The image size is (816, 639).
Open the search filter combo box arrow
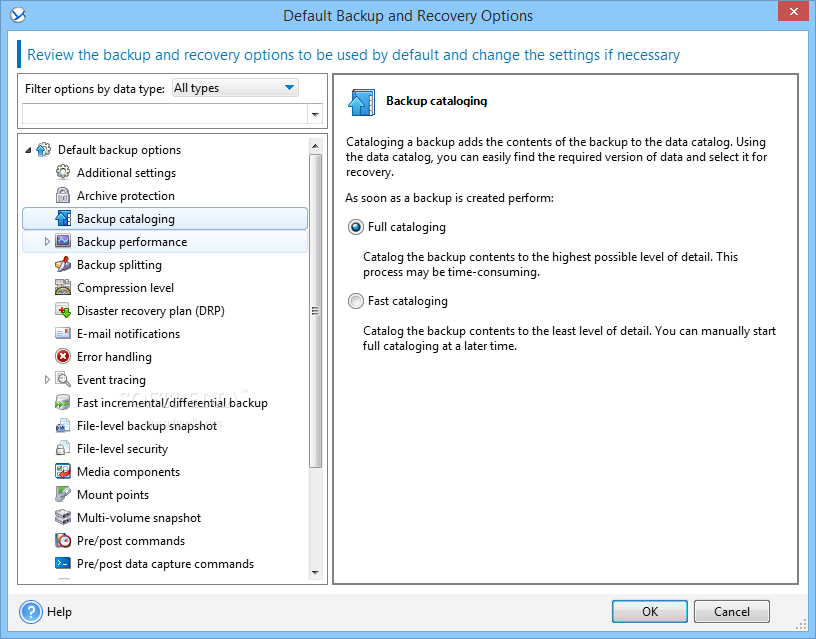point(315,114)
